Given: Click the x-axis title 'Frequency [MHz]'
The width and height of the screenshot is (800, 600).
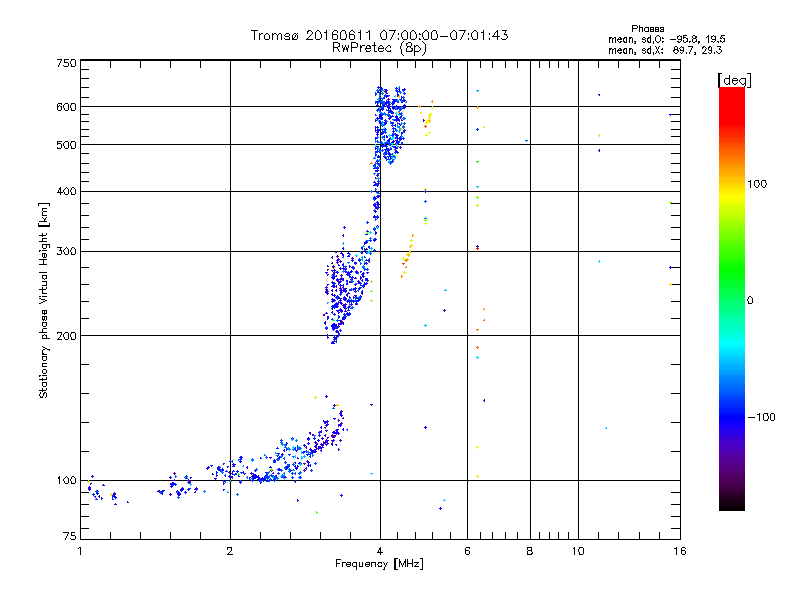Looking at the screenshot, I should tap(379, 564).
